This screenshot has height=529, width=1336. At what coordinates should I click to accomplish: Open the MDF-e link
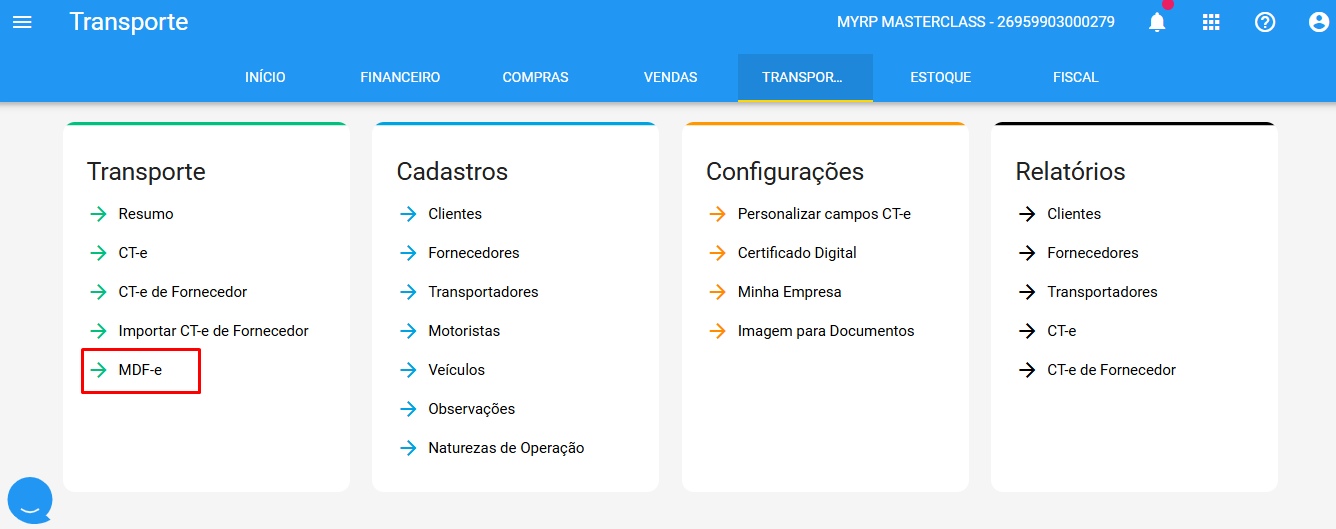[140, 370]
